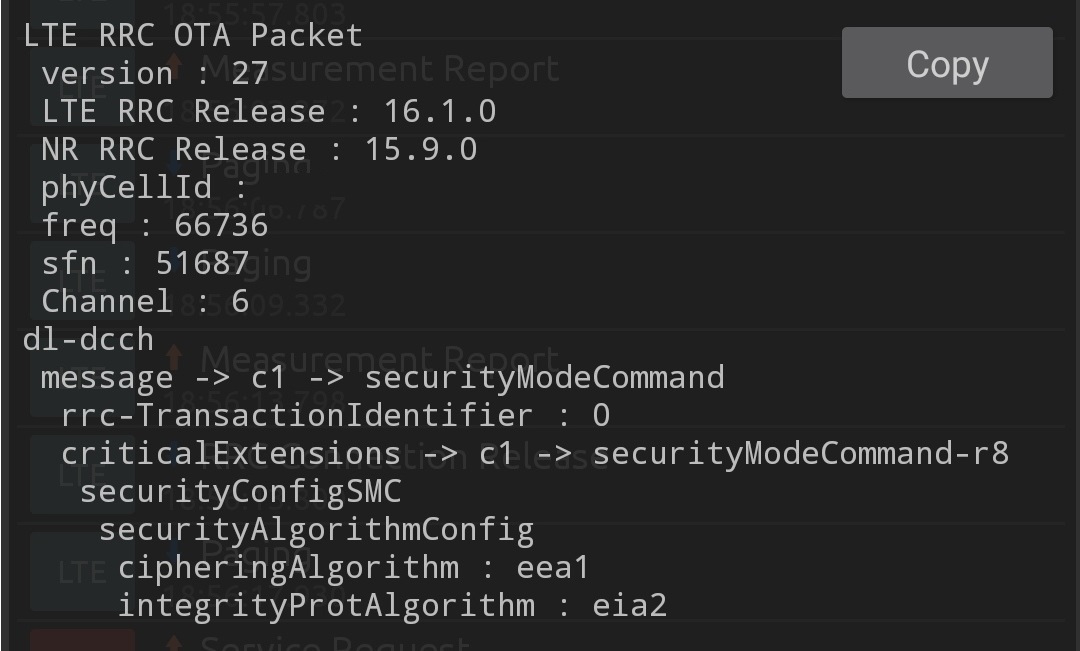Click the version : 27 line

(155, 73)
